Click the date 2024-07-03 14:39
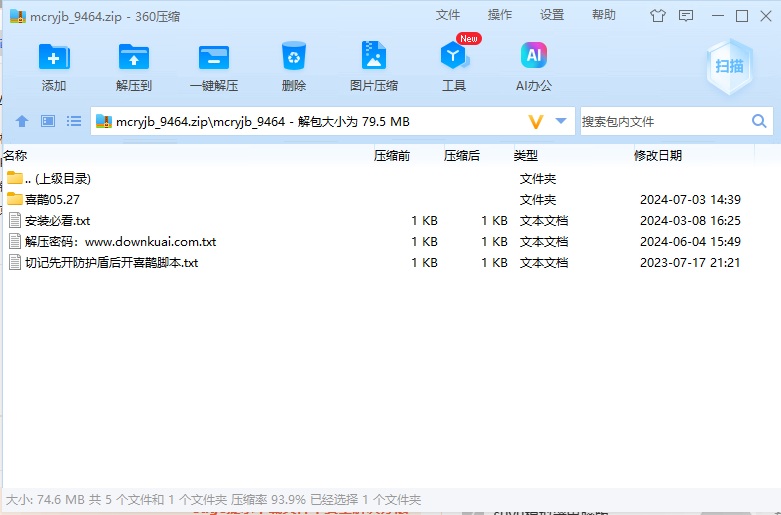Screen dimensions: 781x515 click(x=690, y=200)
